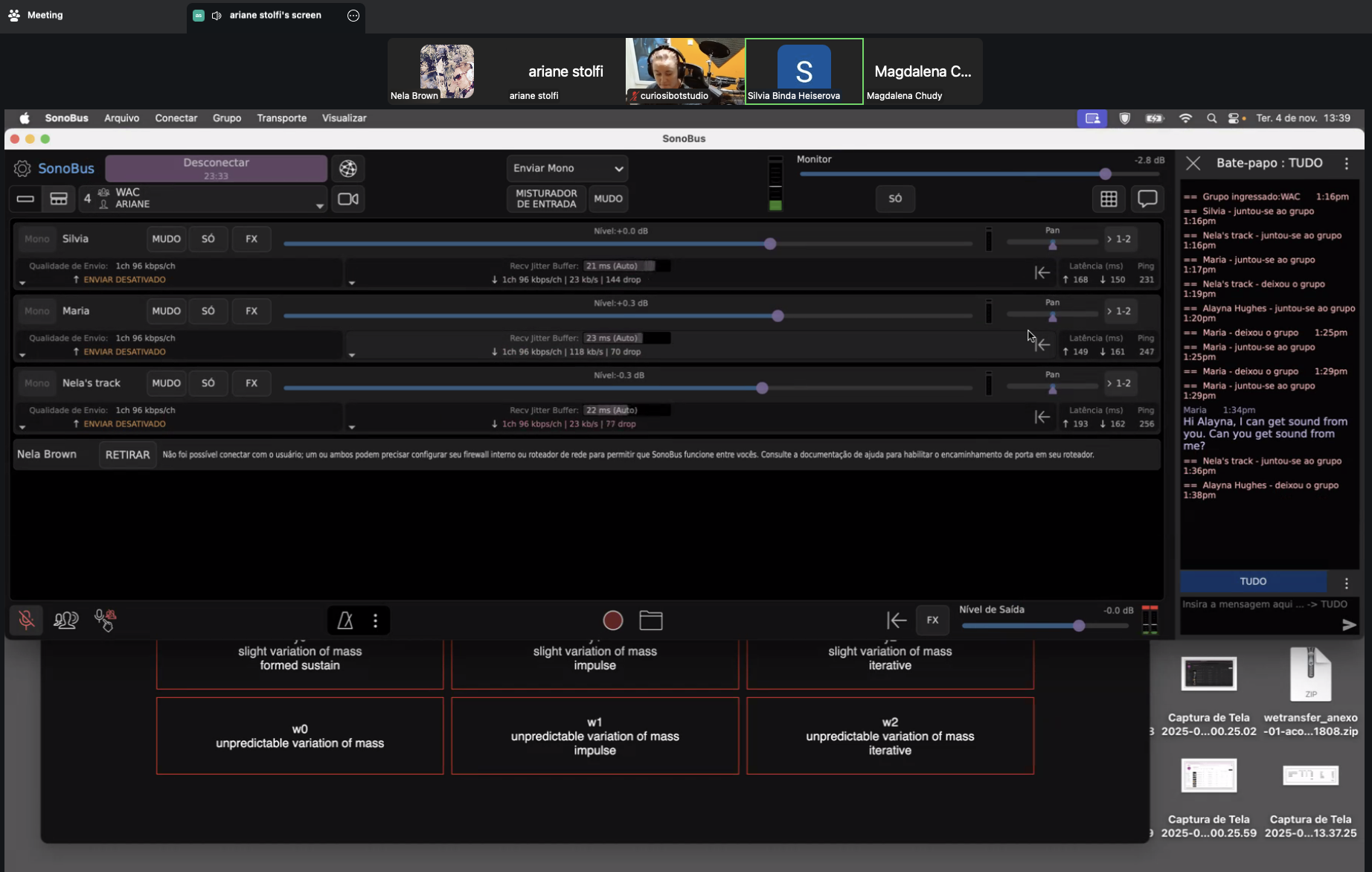Open SonoBus settings gear icon
1372x872 pixels.
[x=22, y=169]
